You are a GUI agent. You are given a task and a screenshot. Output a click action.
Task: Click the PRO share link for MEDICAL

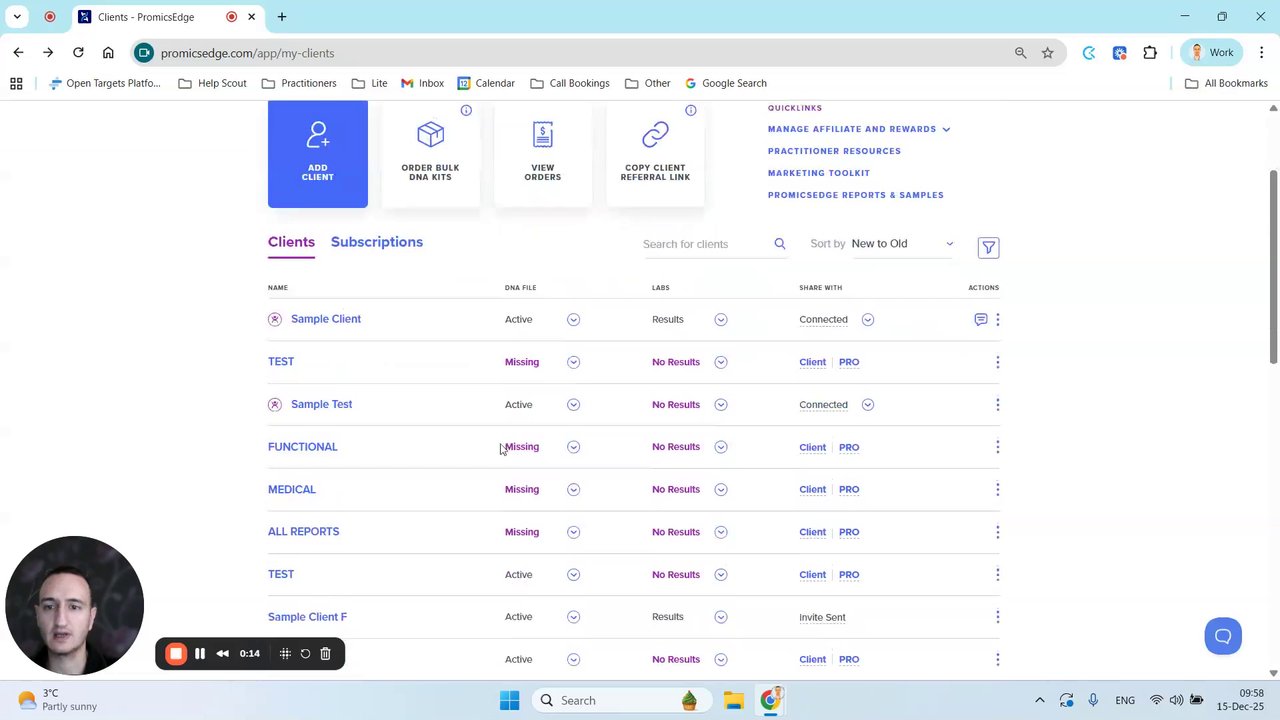point(849,490)
